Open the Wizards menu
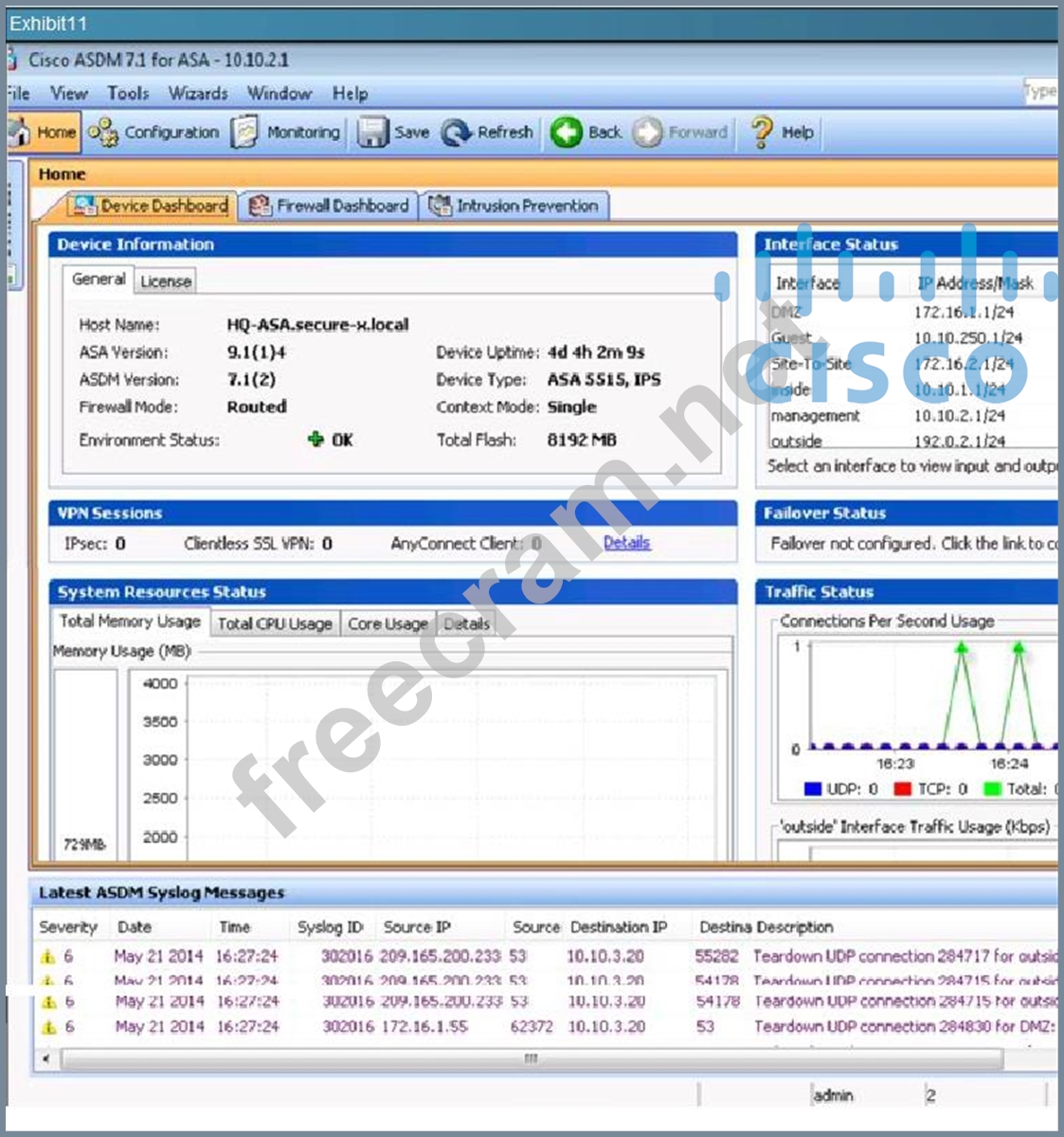 coord(198,93)
